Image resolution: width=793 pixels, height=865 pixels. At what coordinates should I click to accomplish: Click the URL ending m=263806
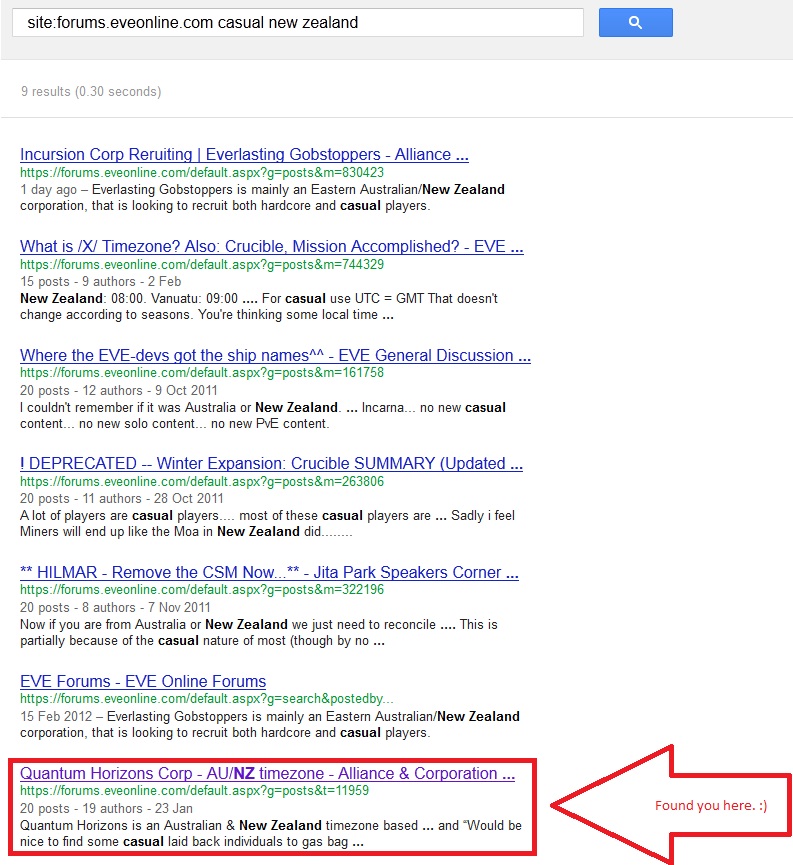pos(202,482)
